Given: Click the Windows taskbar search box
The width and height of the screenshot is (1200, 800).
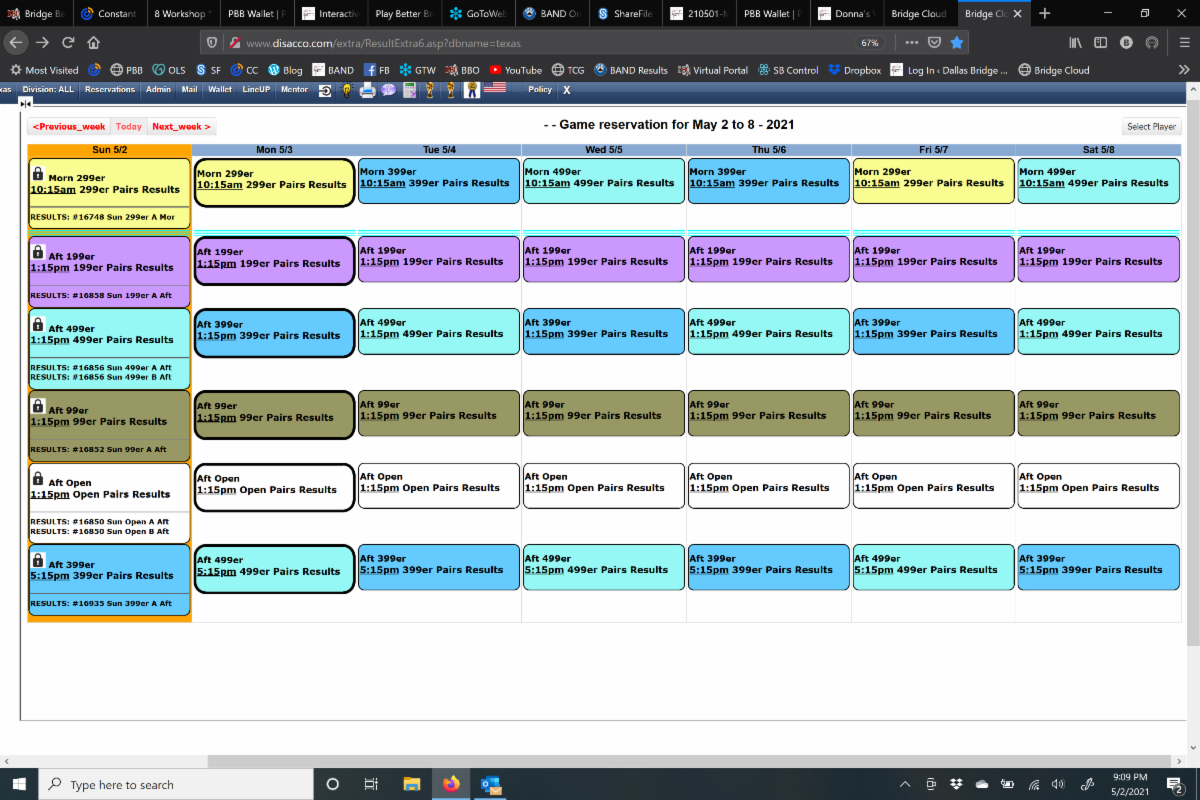Looking at the screenshot, I should pos(180,784).
